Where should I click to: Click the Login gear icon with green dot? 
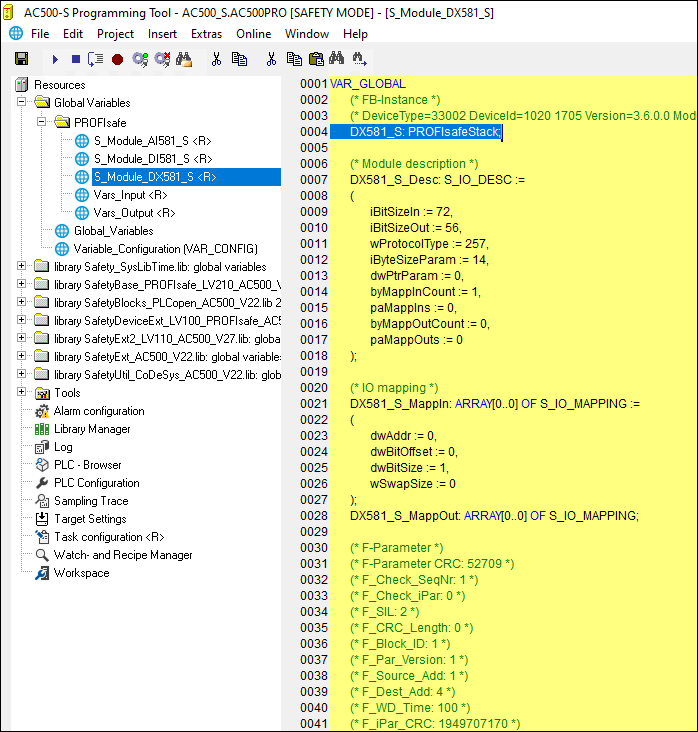point(139,59)
